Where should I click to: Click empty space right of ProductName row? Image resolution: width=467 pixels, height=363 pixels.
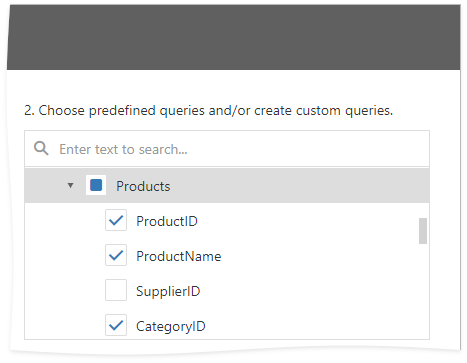point(317,255)
